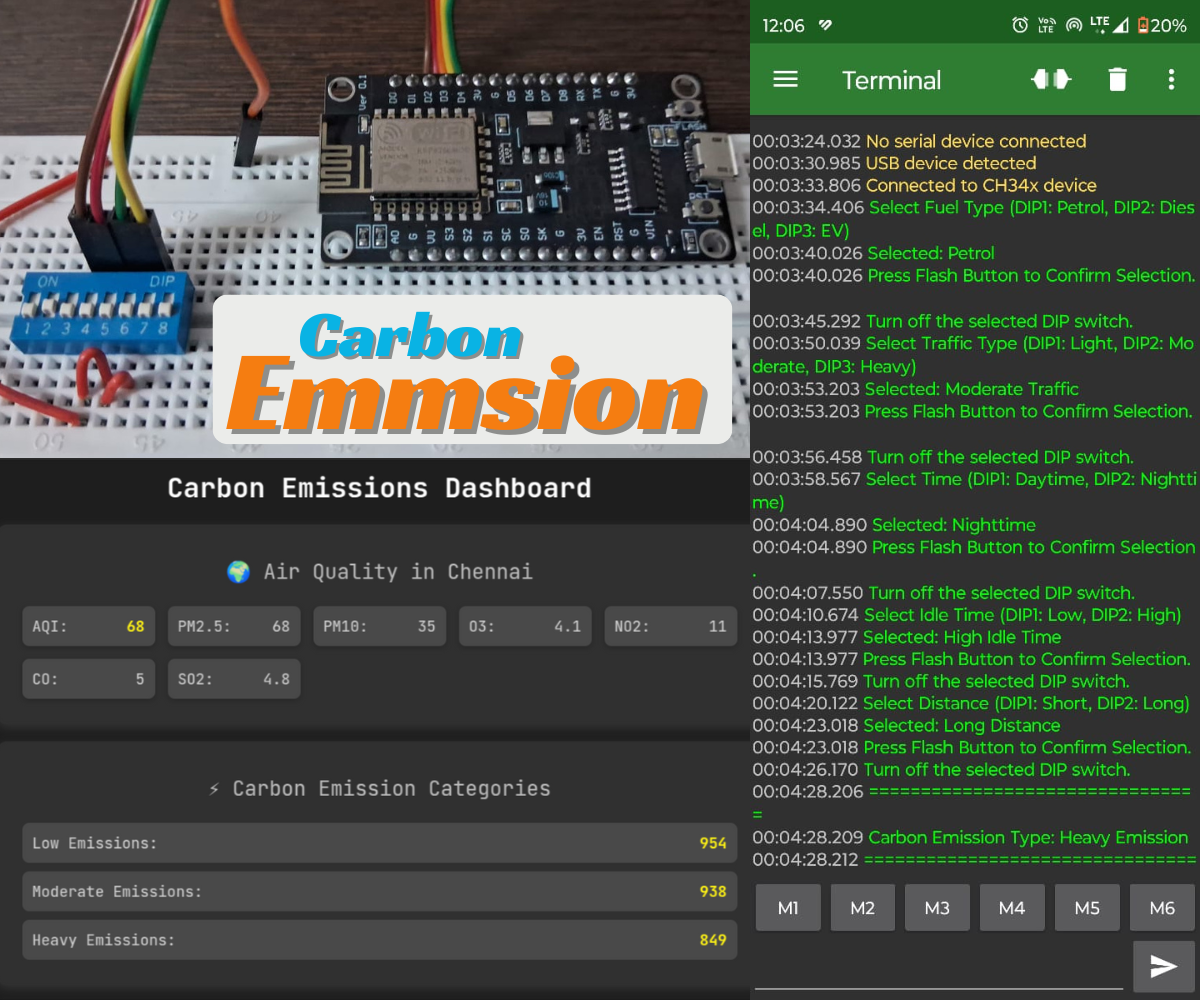This screenshot has width=1200, height=1000.
Task: Toggle the serial connection with the plug icon
Action: click(1051, 79)
